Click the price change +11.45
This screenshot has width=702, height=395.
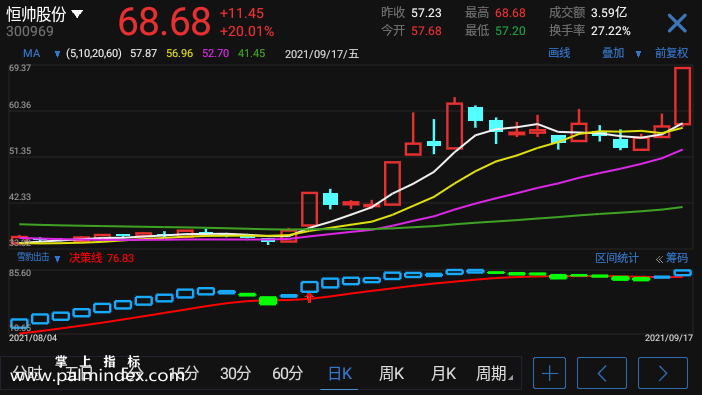(x=242, y=13)
